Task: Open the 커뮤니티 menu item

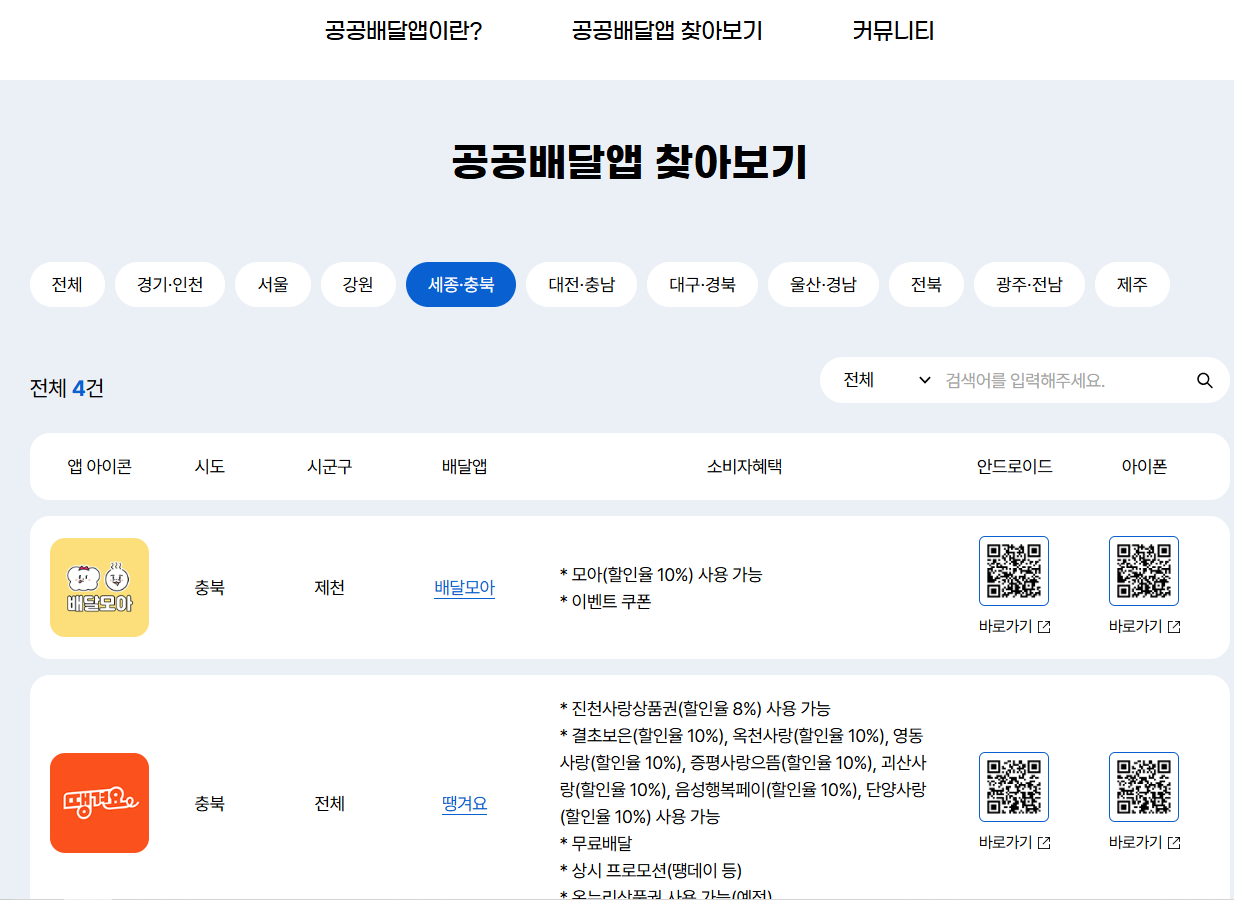Action: pyautogui.click(x=893, y=30)
